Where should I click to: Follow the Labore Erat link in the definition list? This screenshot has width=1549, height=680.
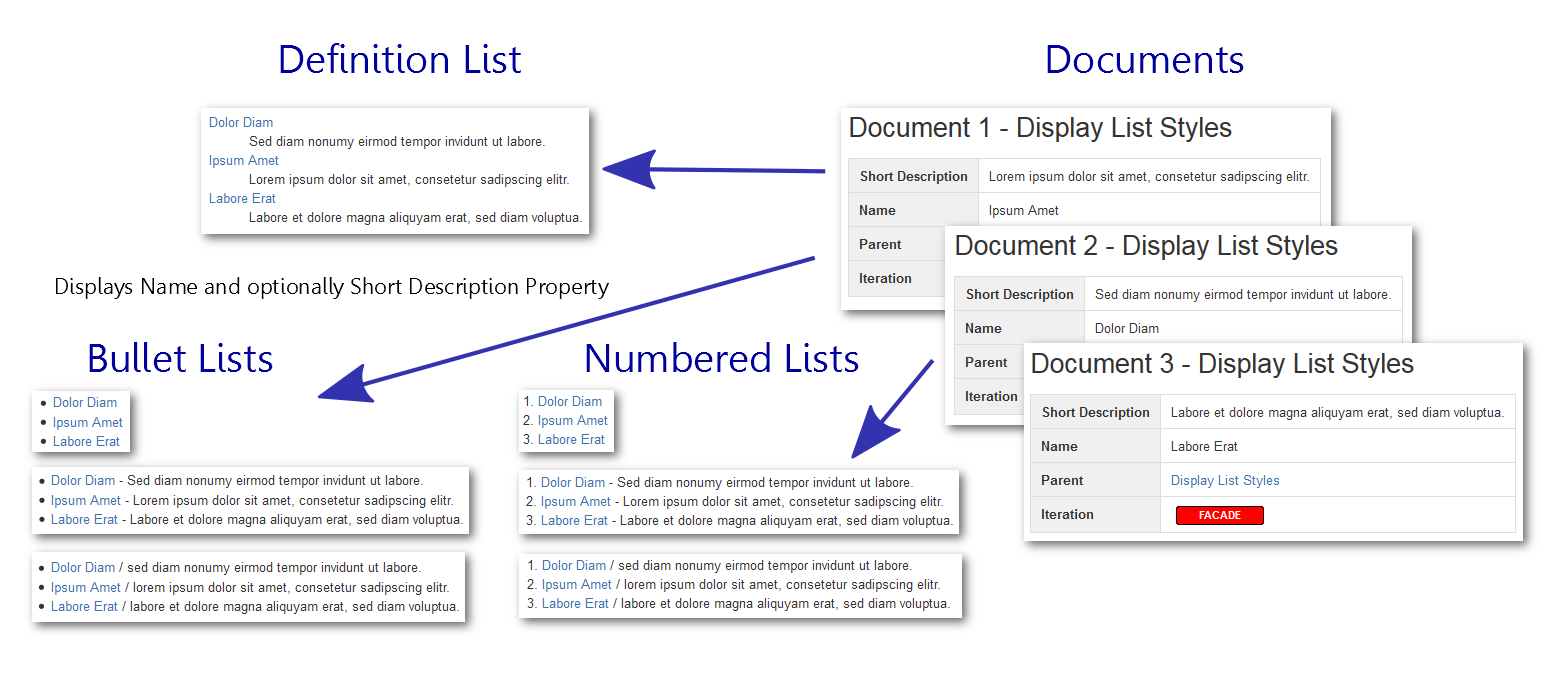[x=242, y=199]
